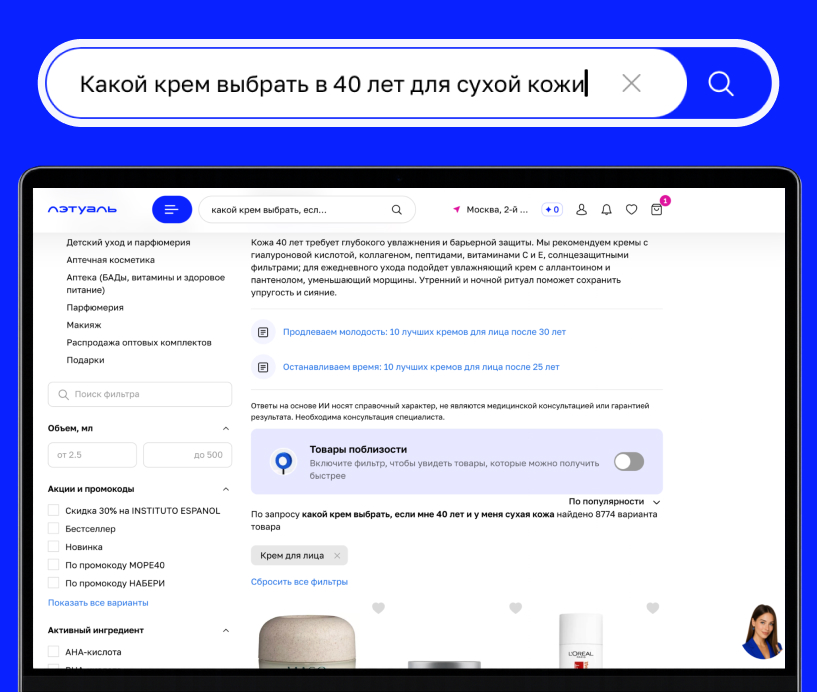Open notifications bell icon

[x=606, y=209]
